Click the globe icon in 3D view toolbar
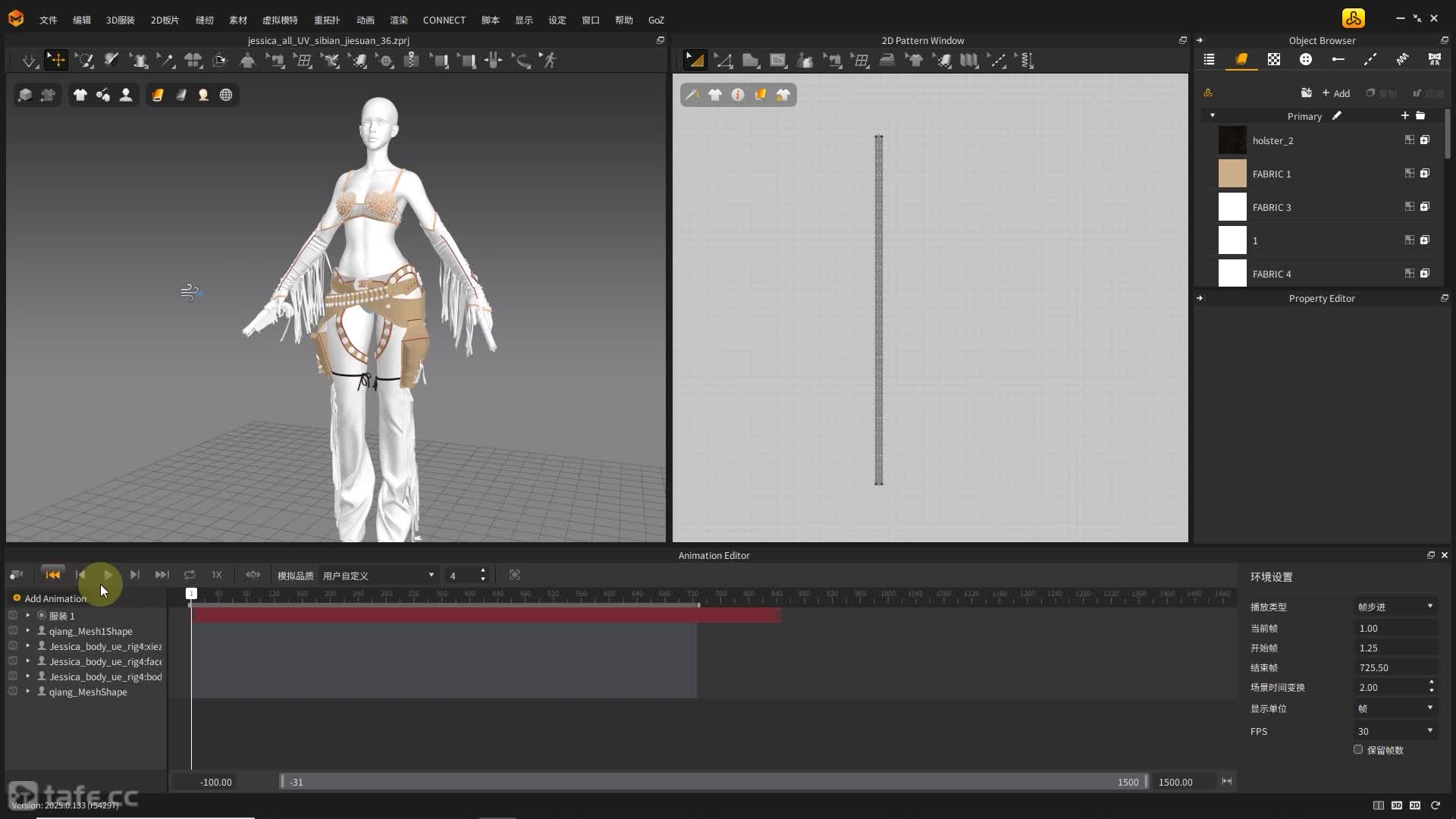This screenshot has height=819, width=1456. (x=226, y=95)
